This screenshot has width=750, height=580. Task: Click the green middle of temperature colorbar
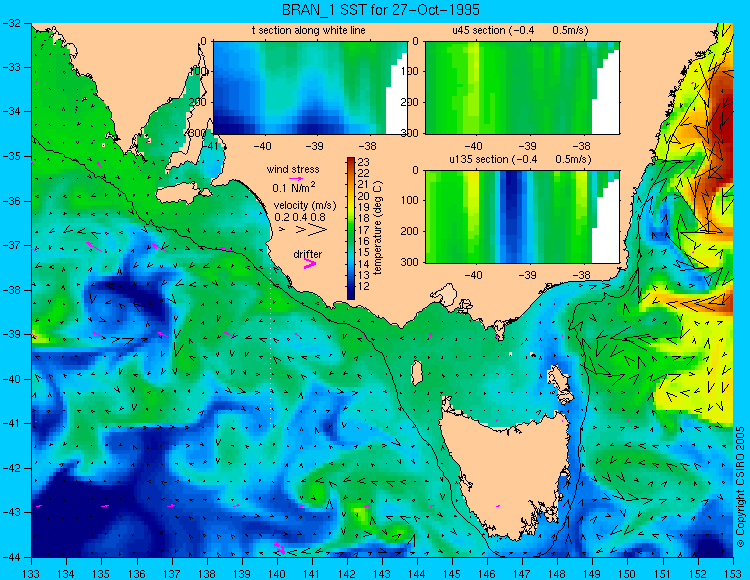coord(351,229)
